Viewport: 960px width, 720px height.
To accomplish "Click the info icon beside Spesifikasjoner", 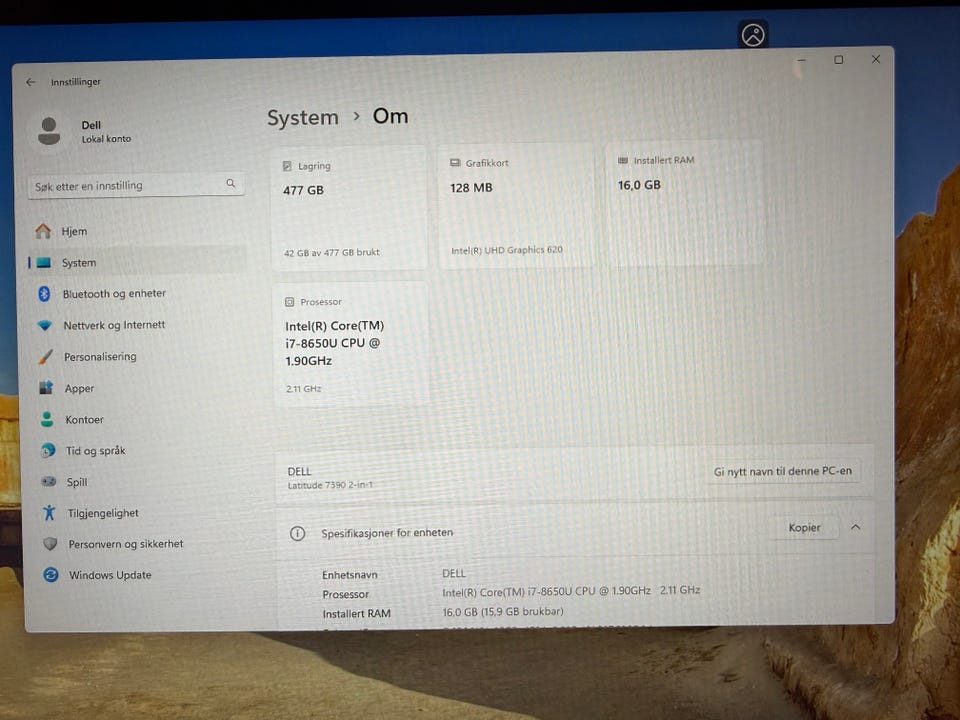I will coord(298,533).
